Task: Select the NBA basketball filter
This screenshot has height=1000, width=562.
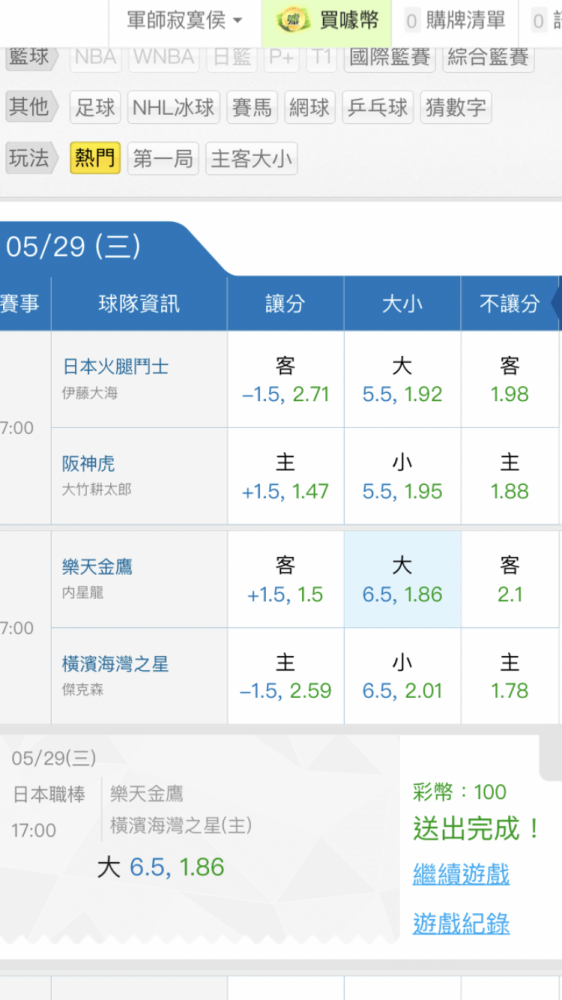Action: click(x=96, y=57)
